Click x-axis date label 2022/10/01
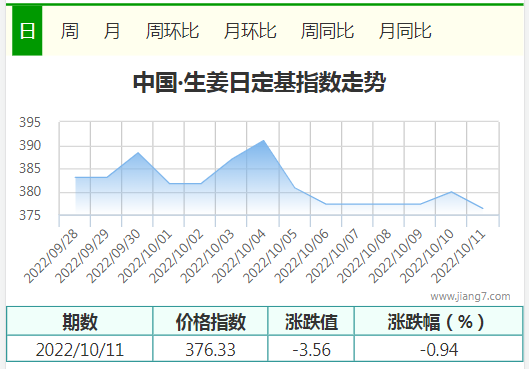Screen dimensions: 529x369 tap(145, 256)
